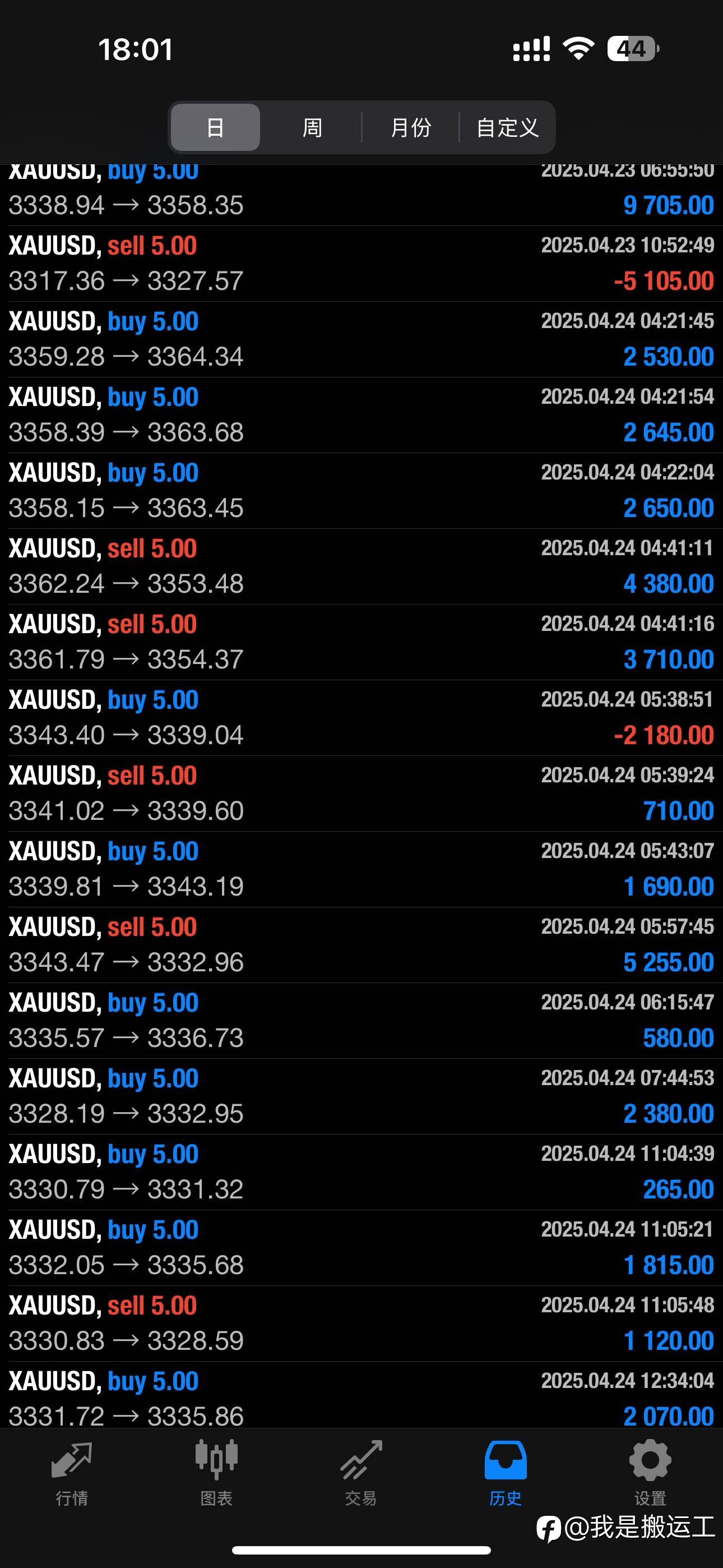Select profit value 265.00

coord(678,1189)
